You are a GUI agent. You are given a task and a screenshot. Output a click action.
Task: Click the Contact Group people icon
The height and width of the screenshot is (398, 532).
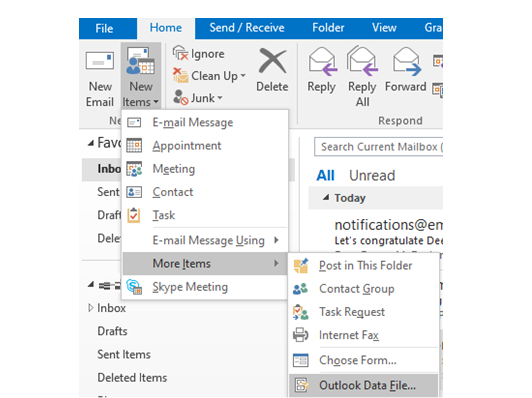[300, 289]
